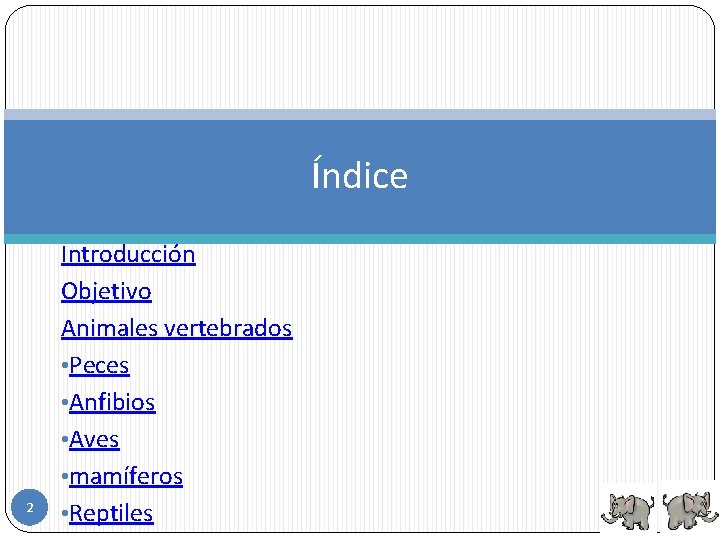
Task: Open the mamíferos link
Action: click(126, 476)
